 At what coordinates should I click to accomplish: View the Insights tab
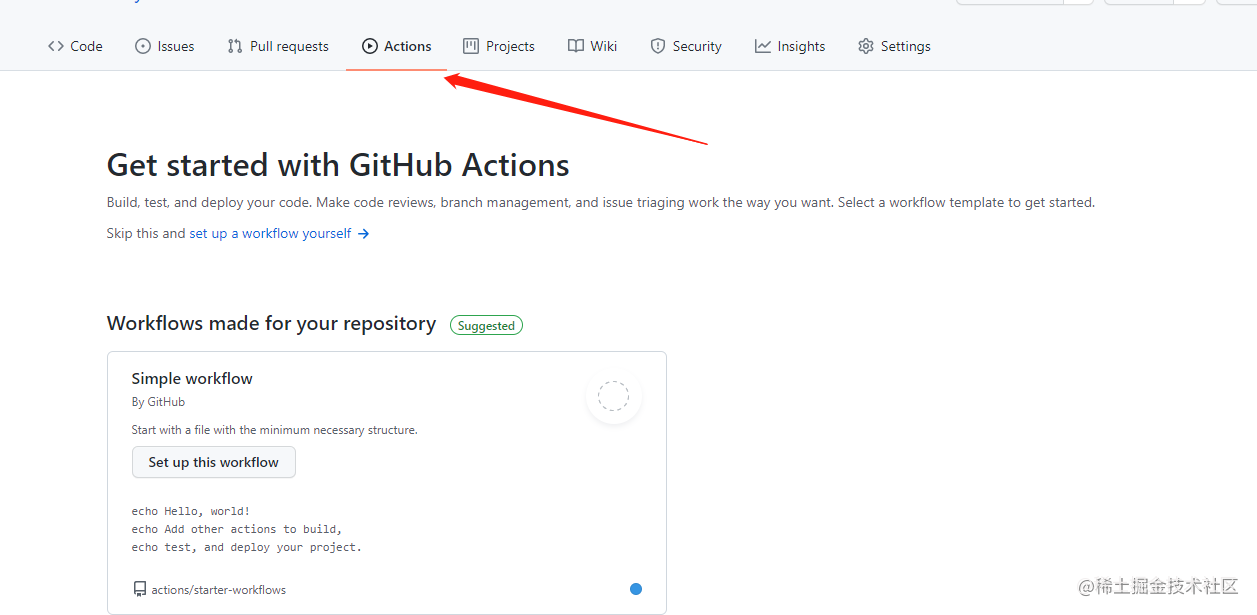point(790,46)
